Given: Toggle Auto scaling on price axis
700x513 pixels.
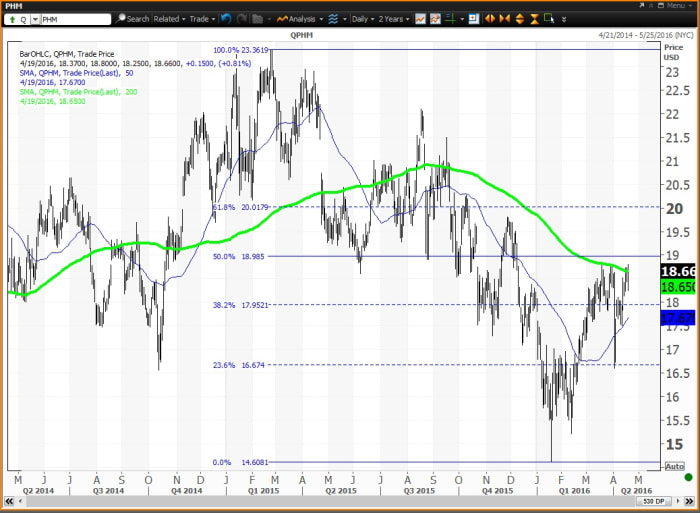Looking at the screenshot, I should click(676, 466).
